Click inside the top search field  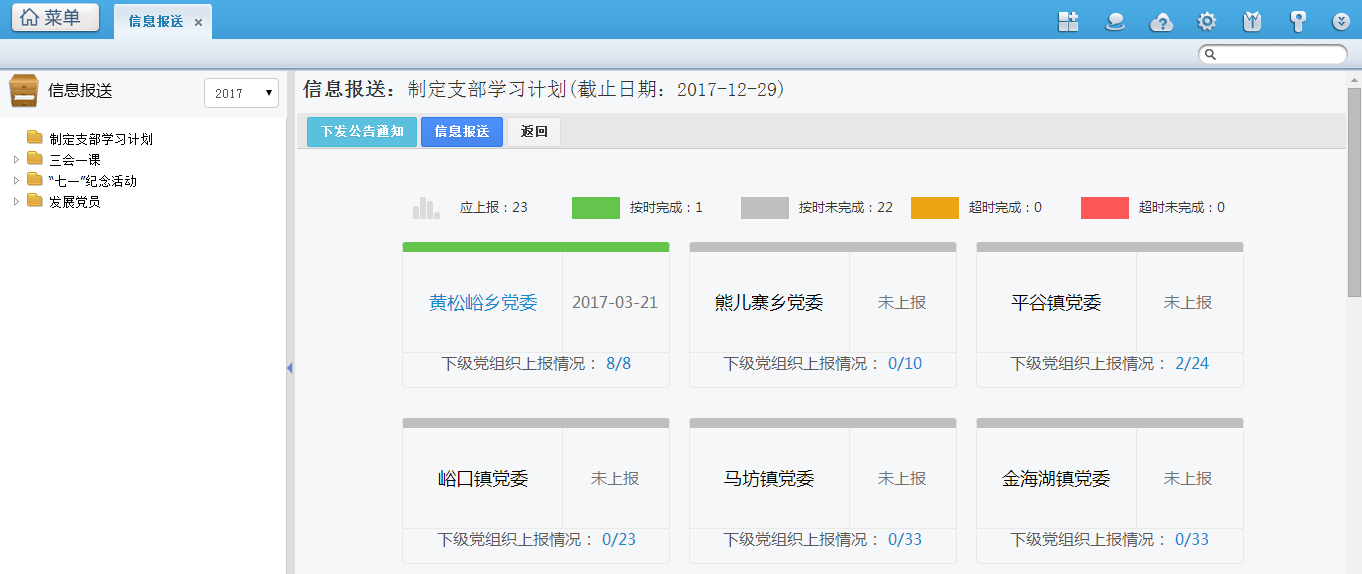[1278, 54]
